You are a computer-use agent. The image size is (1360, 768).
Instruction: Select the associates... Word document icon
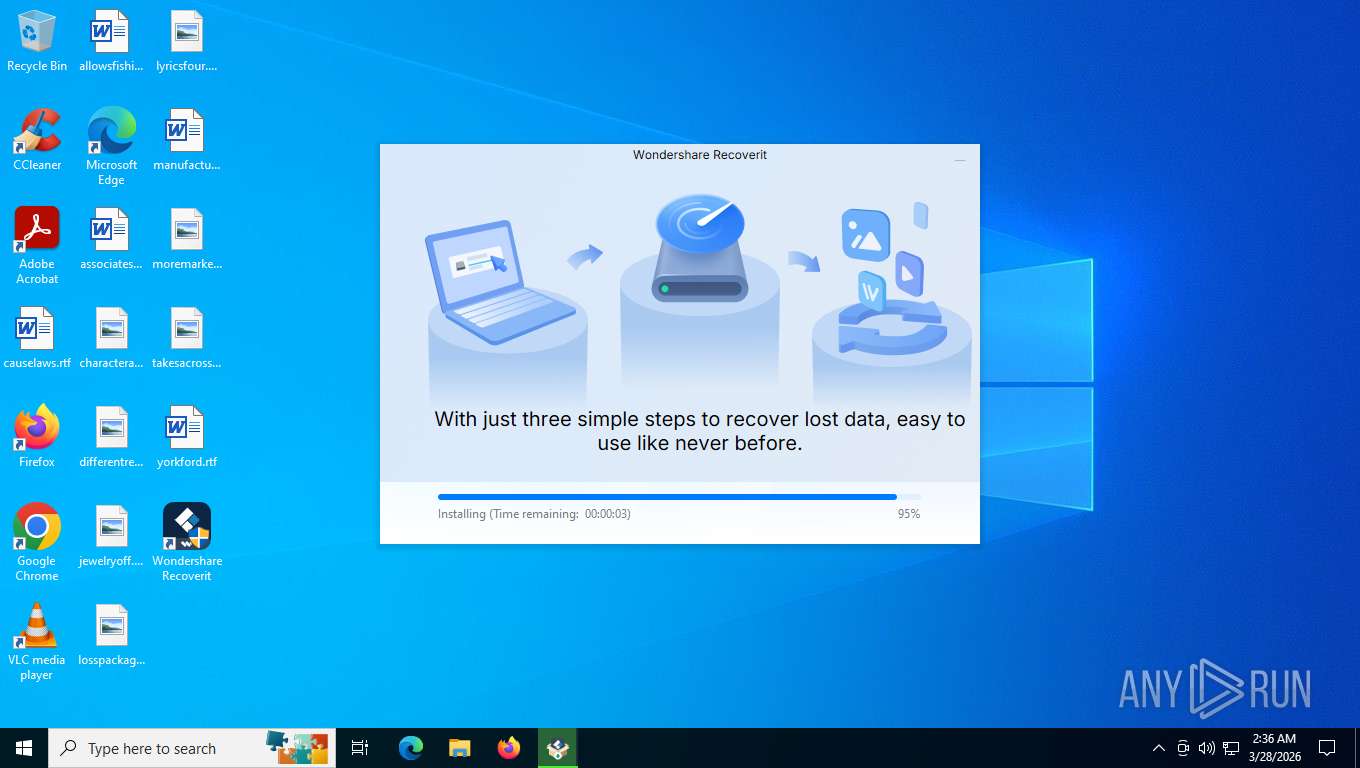(x=111, y=239)
